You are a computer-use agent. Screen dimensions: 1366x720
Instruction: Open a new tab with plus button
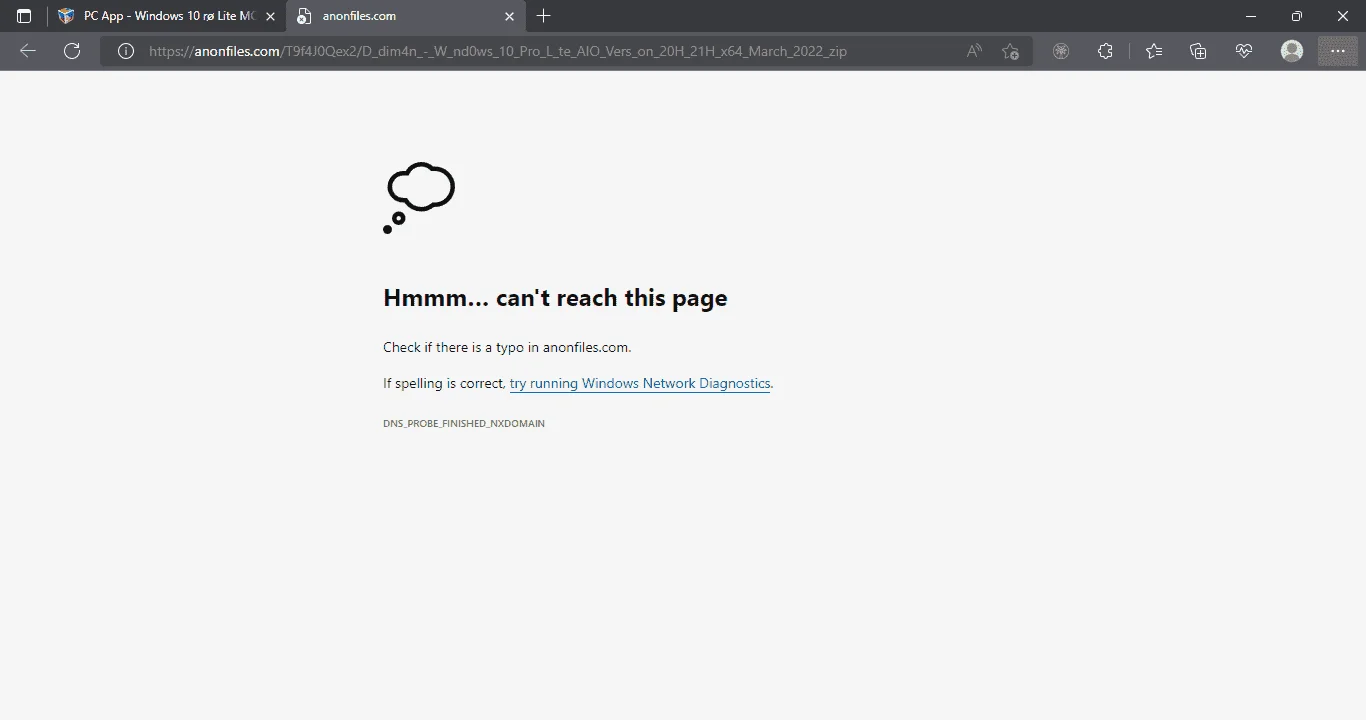543,16
